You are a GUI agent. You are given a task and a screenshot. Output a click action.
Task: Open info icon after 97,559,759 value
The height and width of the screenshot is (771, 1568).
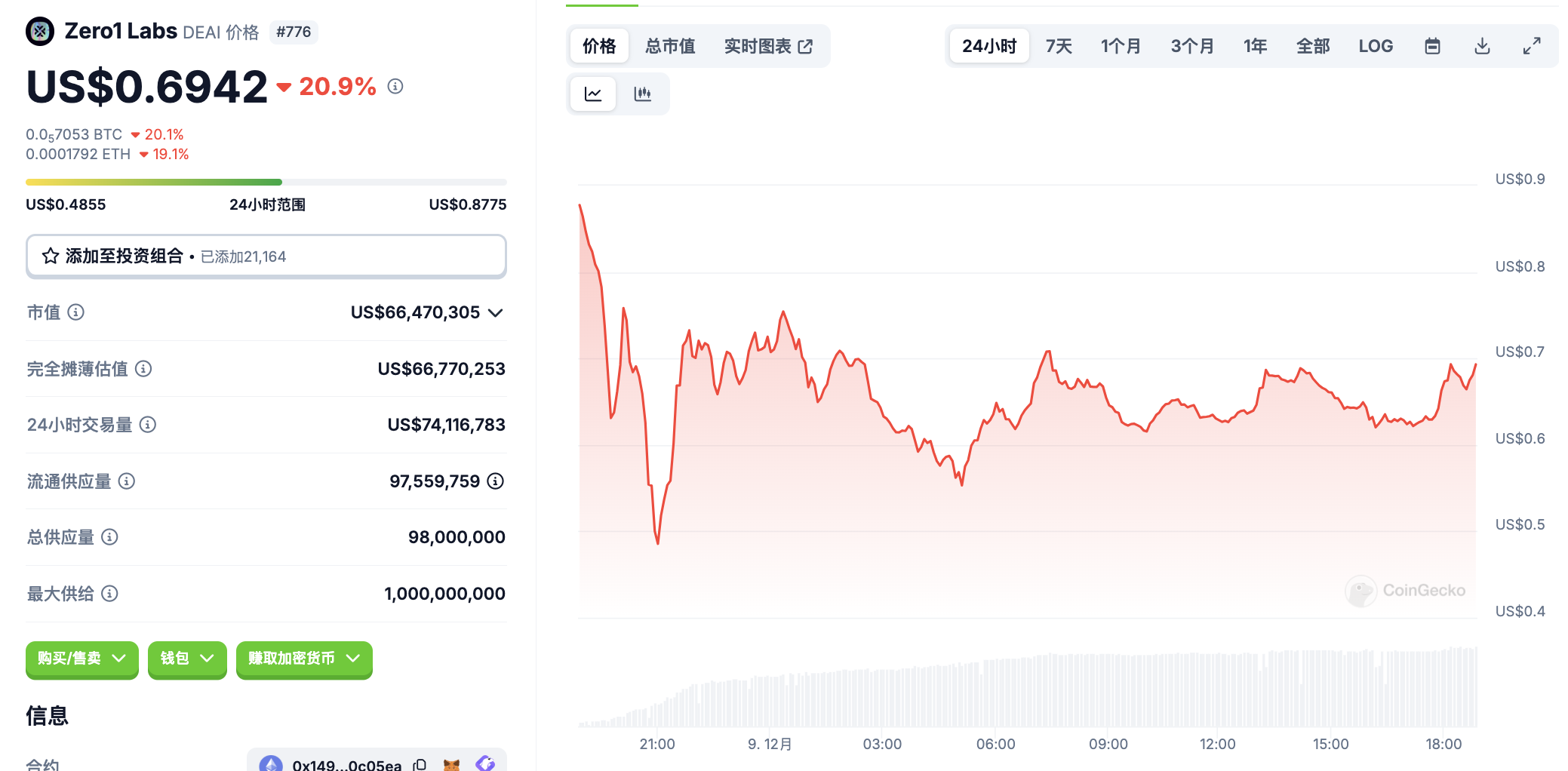(x=496, y=481)
